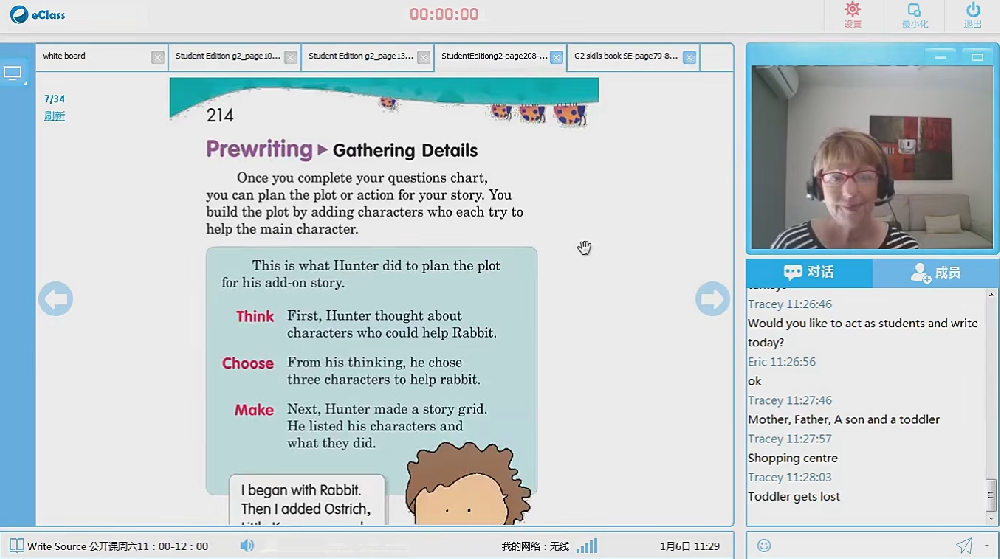Go to the previous page arrow
This screenshot has width=1000, height=559.
(x=56, y=298)
